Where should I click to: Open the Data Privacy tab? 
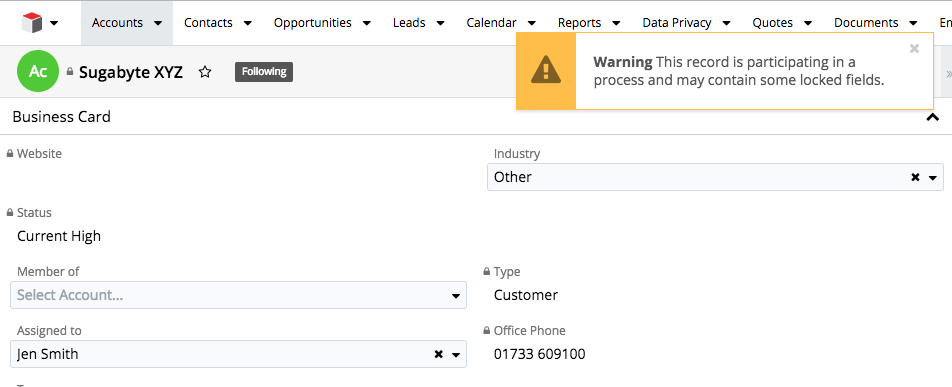677,23
